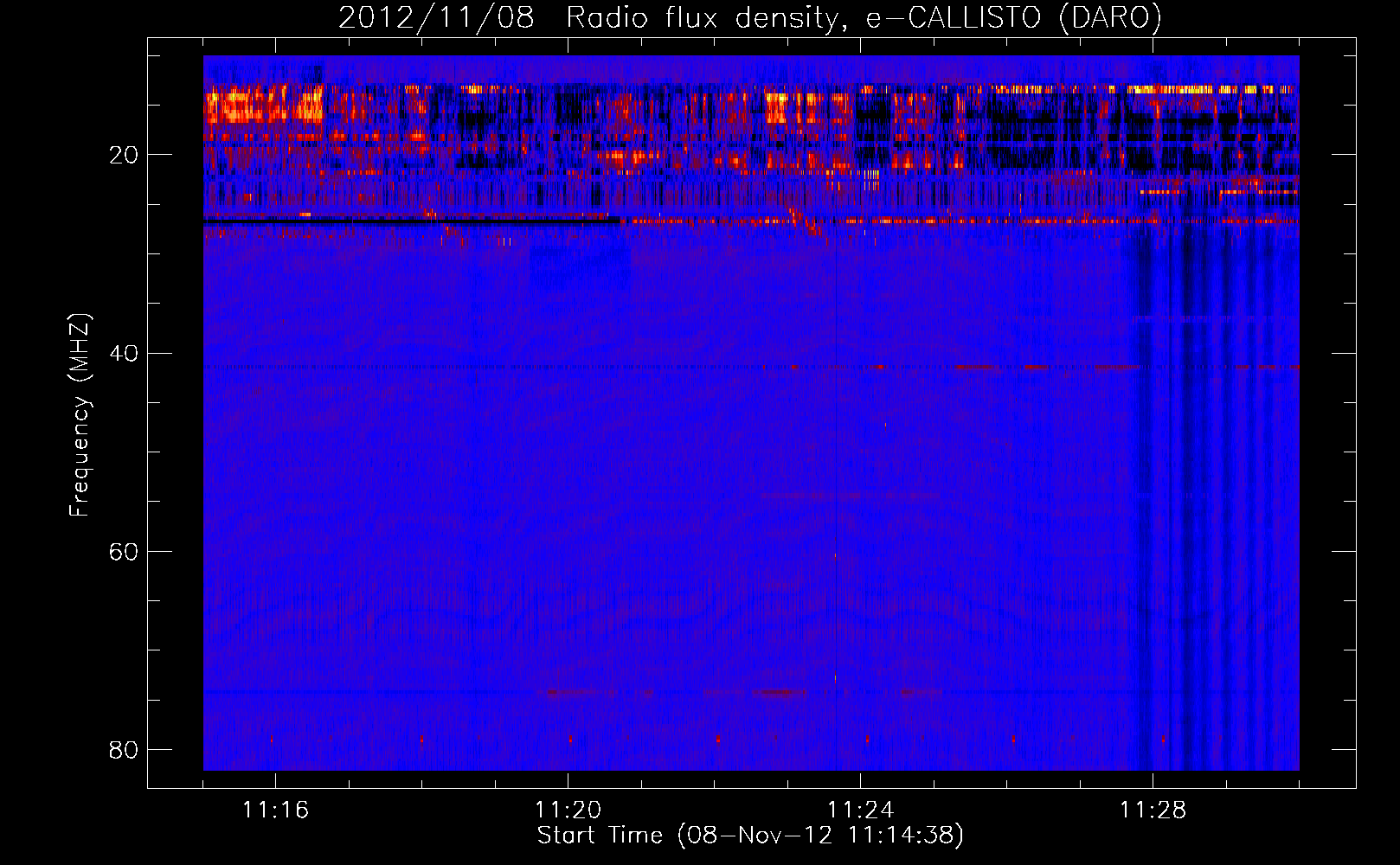1400x865 pixels.
Task: Click the plot title '2012/11/08 Radio flux density, e-CALLISTO (DARO)'
Action: pyautogui.click(x=749, y=18)
